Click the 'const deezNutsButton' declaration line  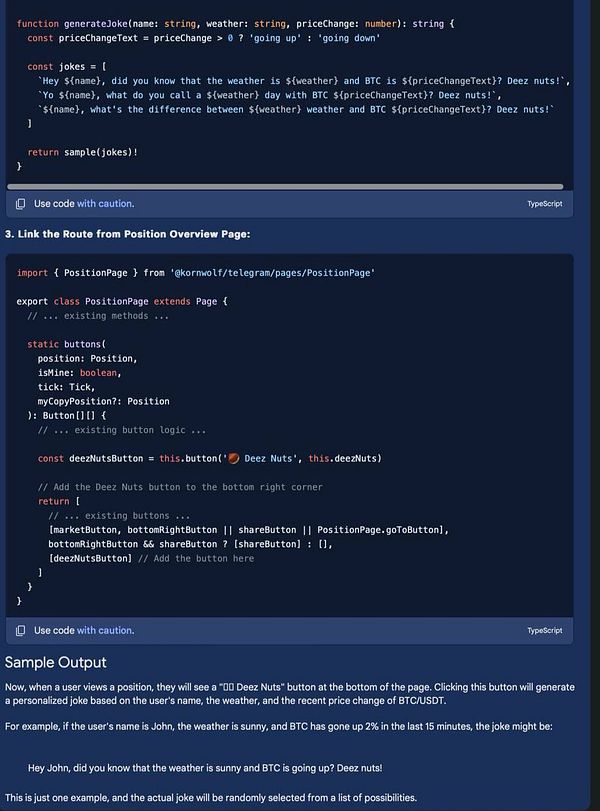point(209,458)
